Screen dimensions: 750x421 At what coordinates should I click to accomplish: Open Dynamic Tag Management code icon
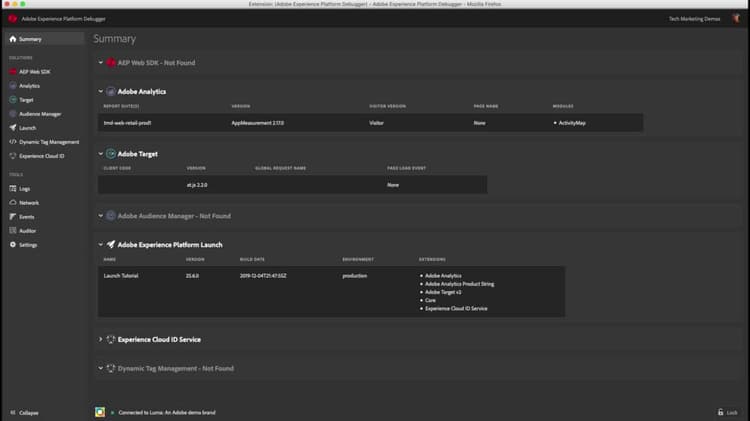(13, 142)
